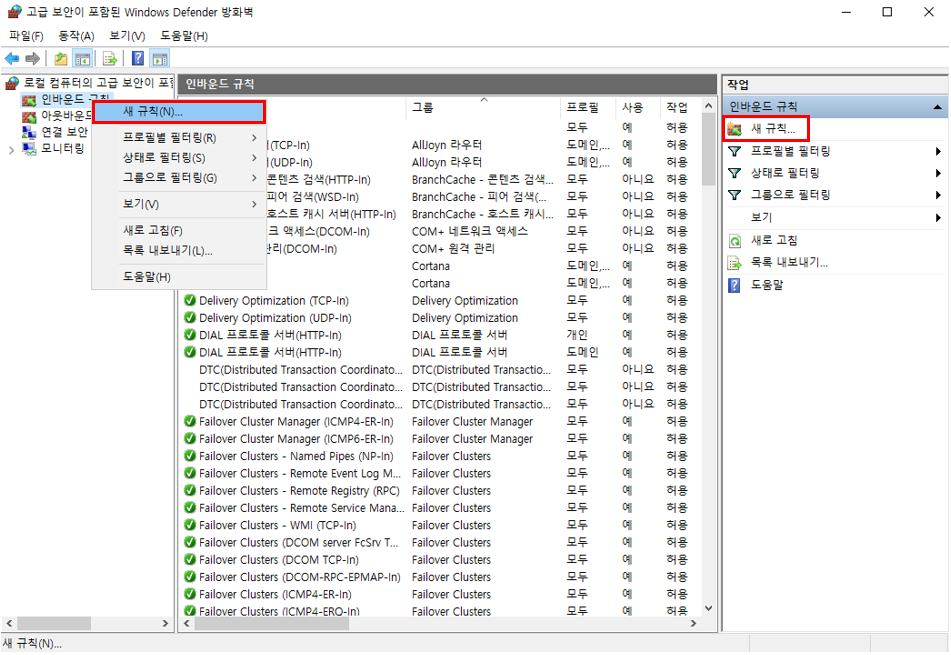This screenshot has height=655, width=951.
Task: Select Failover Clusters (DCOM TCP-In) rule
Action: (x=279, y=560)
